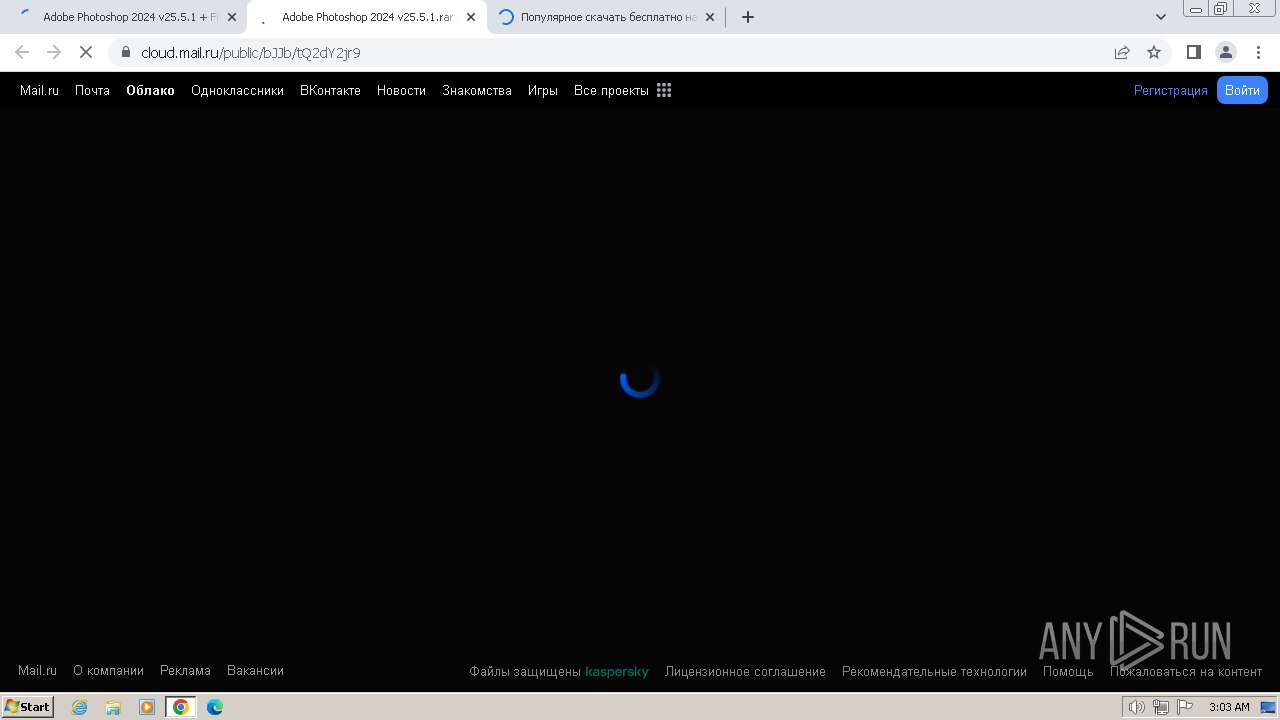Open the Chrome profile avatar
The width and height of the screenshot is (1280, 720).
[x=1226, y=52]
